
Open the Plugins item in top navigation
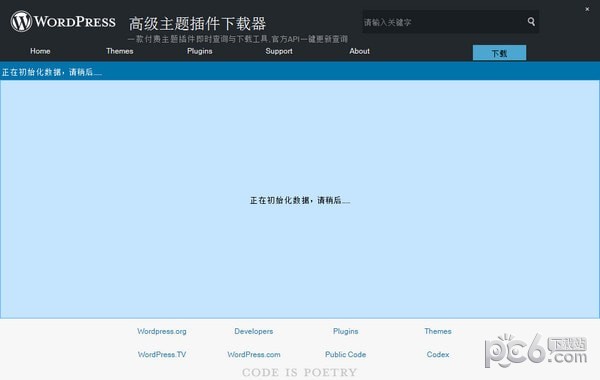click(x=200, y=51)
